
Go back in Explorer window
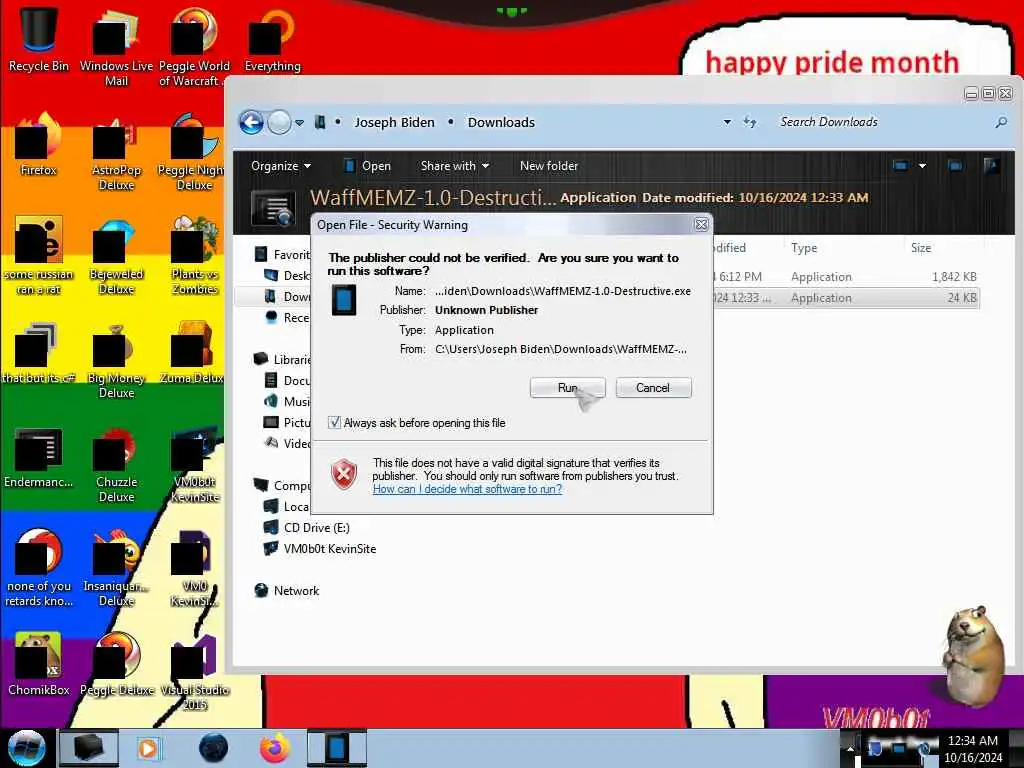click(x=251, y=122)
